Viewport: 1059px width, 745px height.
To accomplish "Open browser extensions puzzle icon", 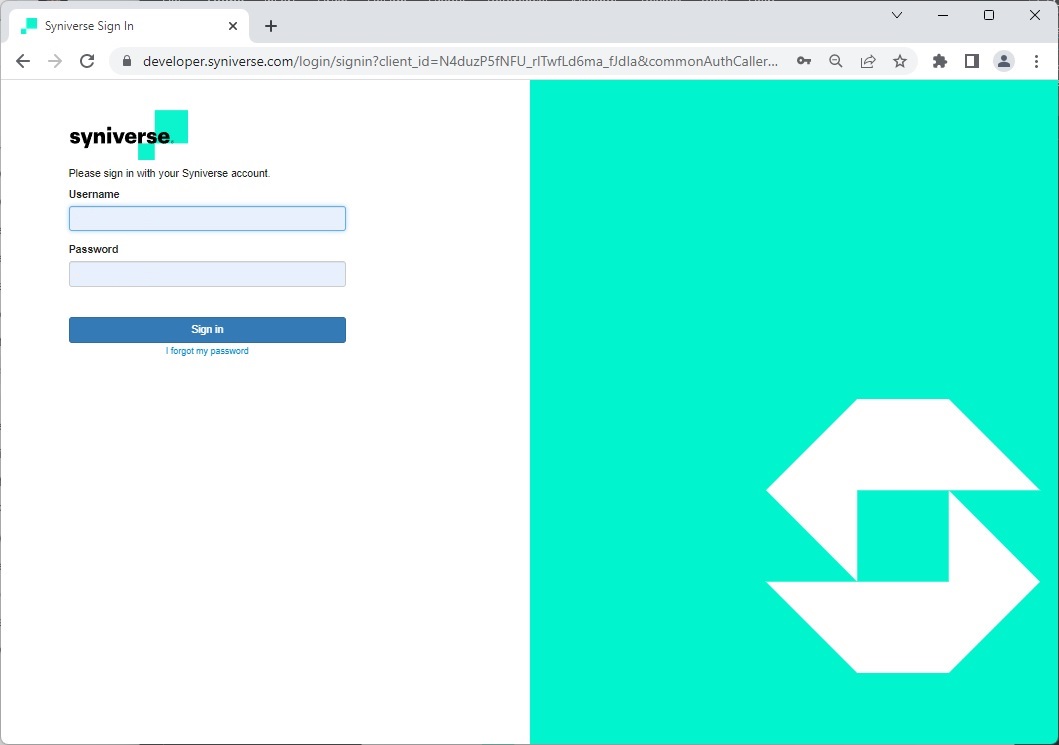I will tap(939, 61).
